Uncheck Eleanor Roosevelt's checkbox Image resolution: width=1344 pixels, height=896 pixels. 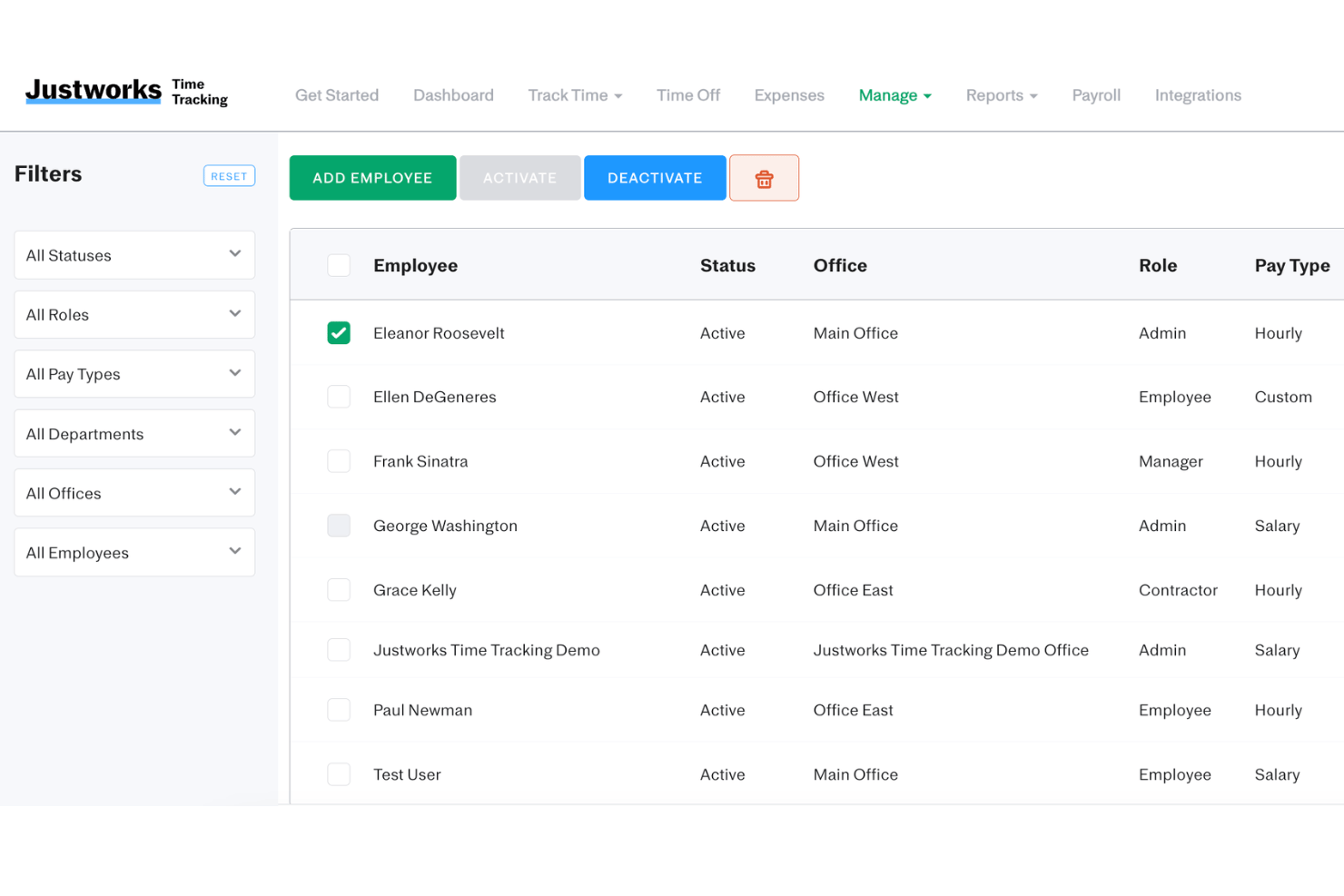pos(339,333)
